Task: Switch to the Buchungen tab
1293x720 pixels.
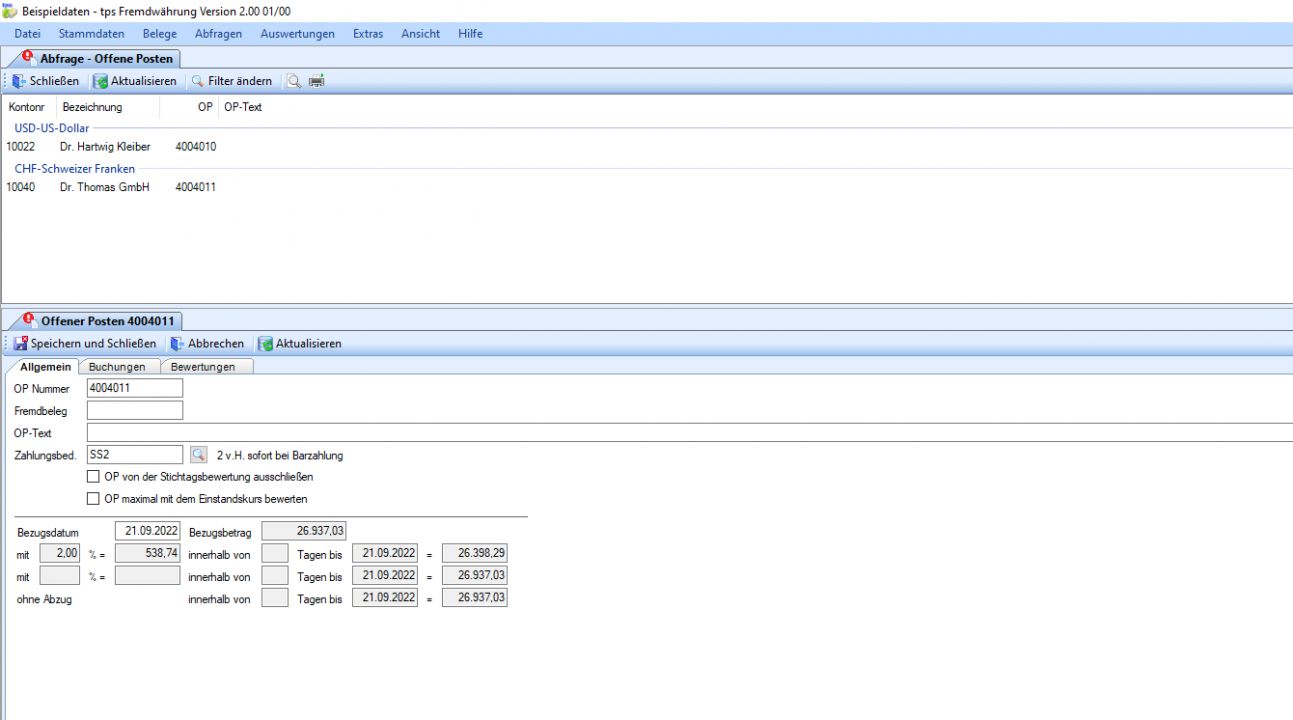Action: pyautogui.click(x=117, y=367)
